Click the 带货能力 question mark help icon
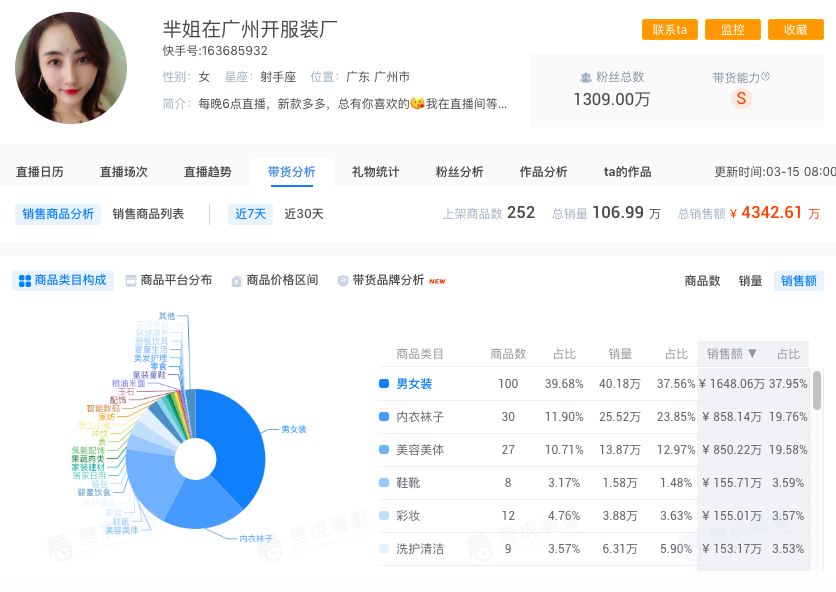Screen dimensions: 836x592 coord(766,76)
